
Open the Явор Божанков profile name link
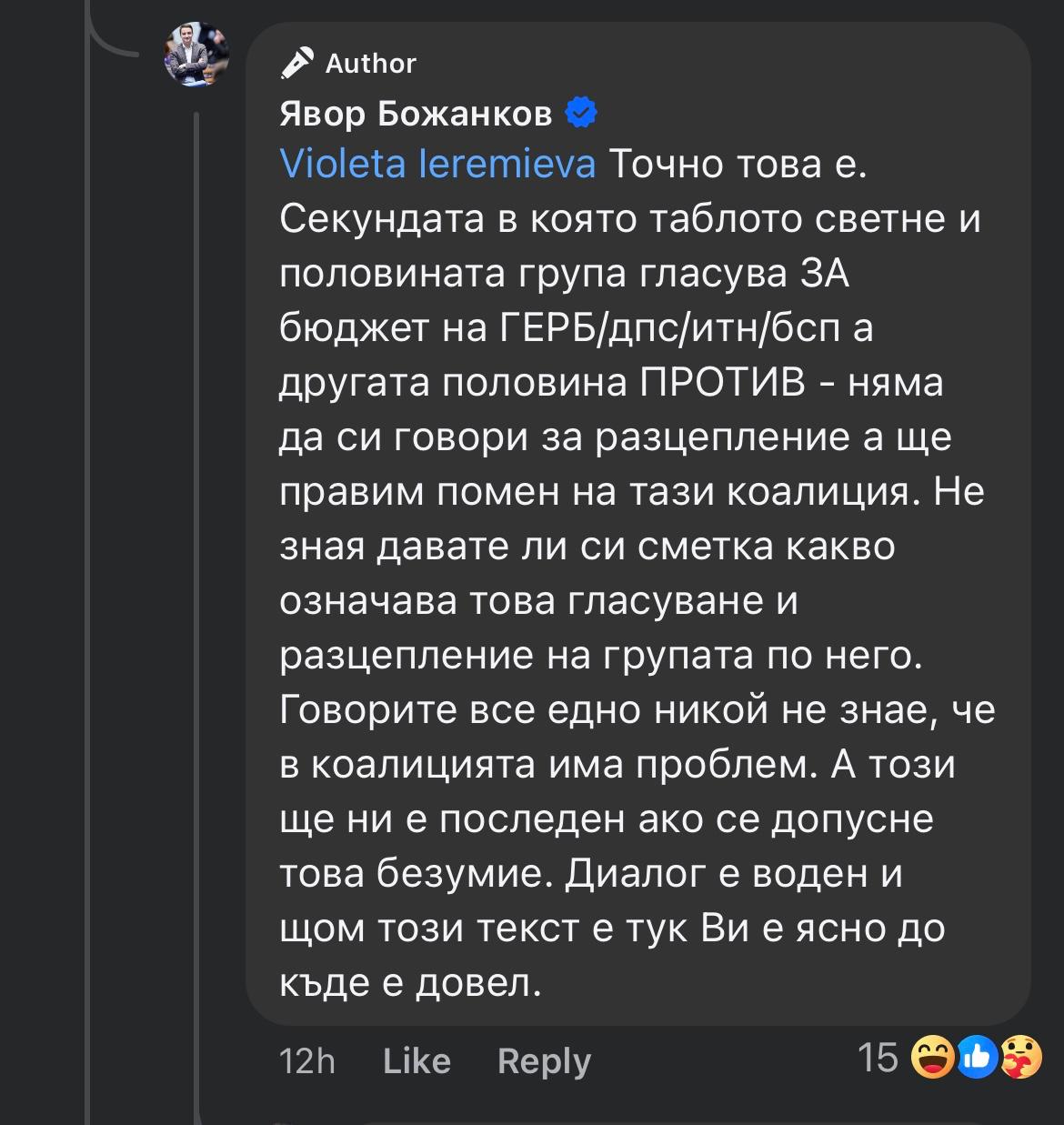click(x=416, y=114)
